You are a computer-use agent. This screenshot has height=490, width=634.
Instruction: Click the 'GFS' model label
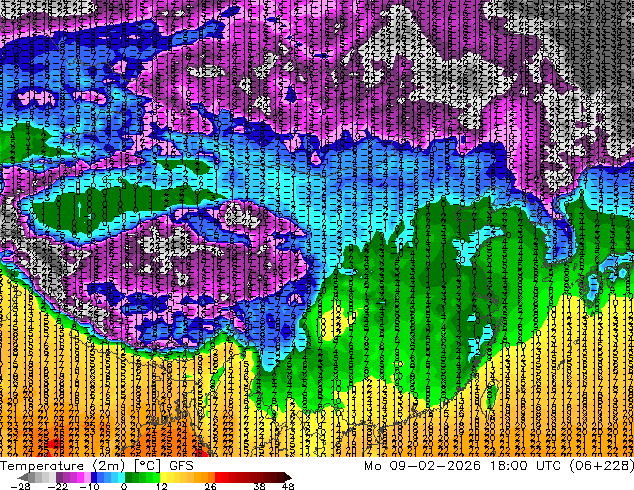[181, 466]
